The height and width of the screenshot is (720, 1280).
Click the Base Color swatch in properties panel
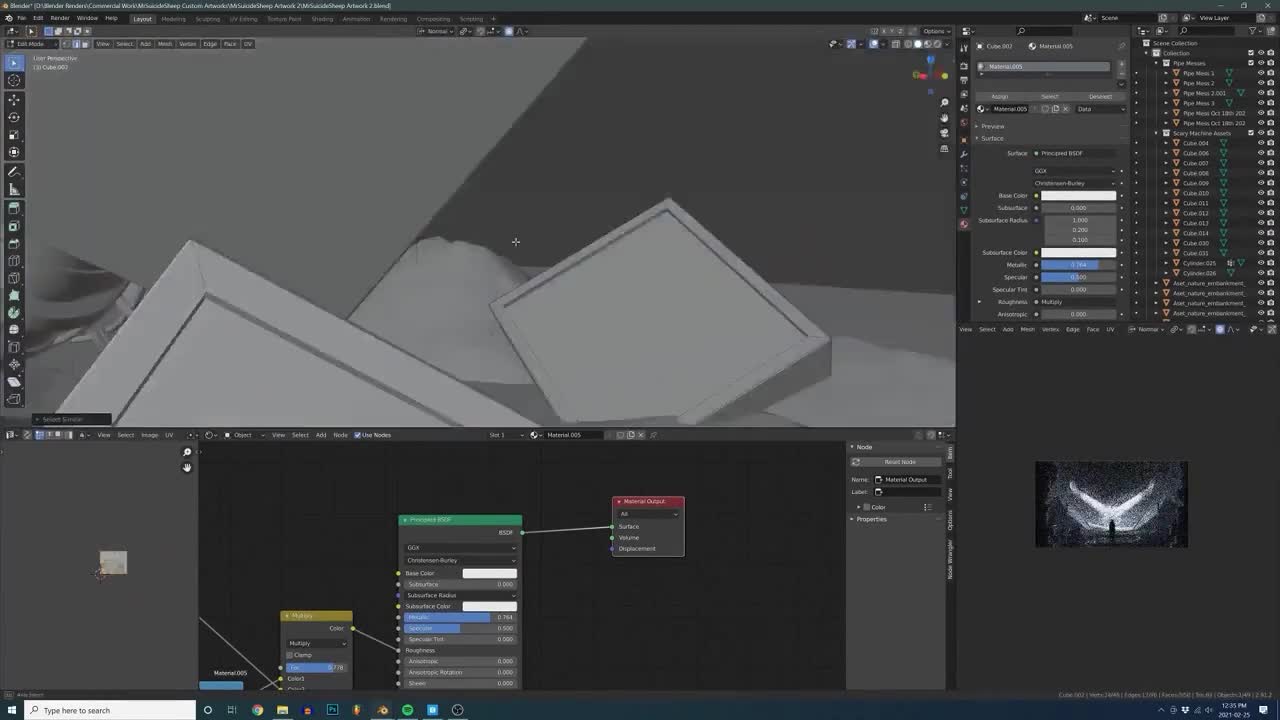click(x=1078, y=196)
